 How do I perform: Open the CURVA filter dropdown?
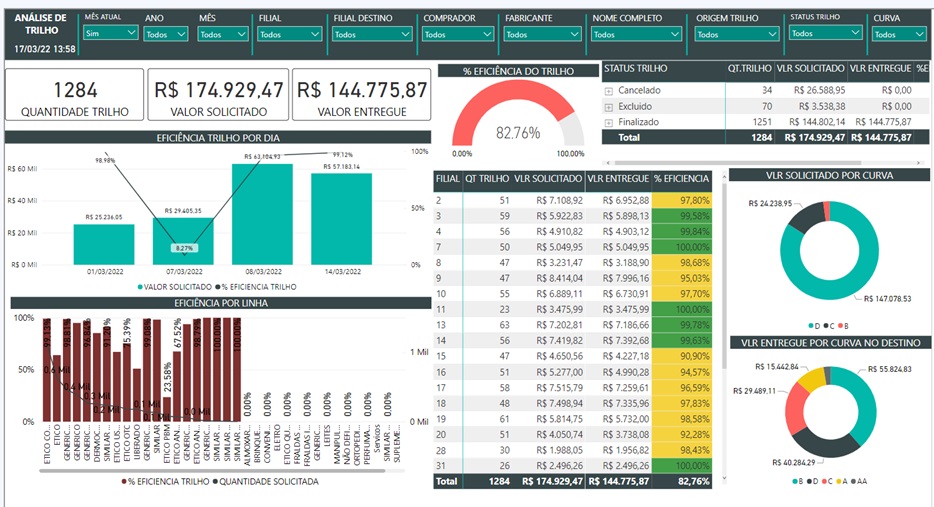(897, 34)
